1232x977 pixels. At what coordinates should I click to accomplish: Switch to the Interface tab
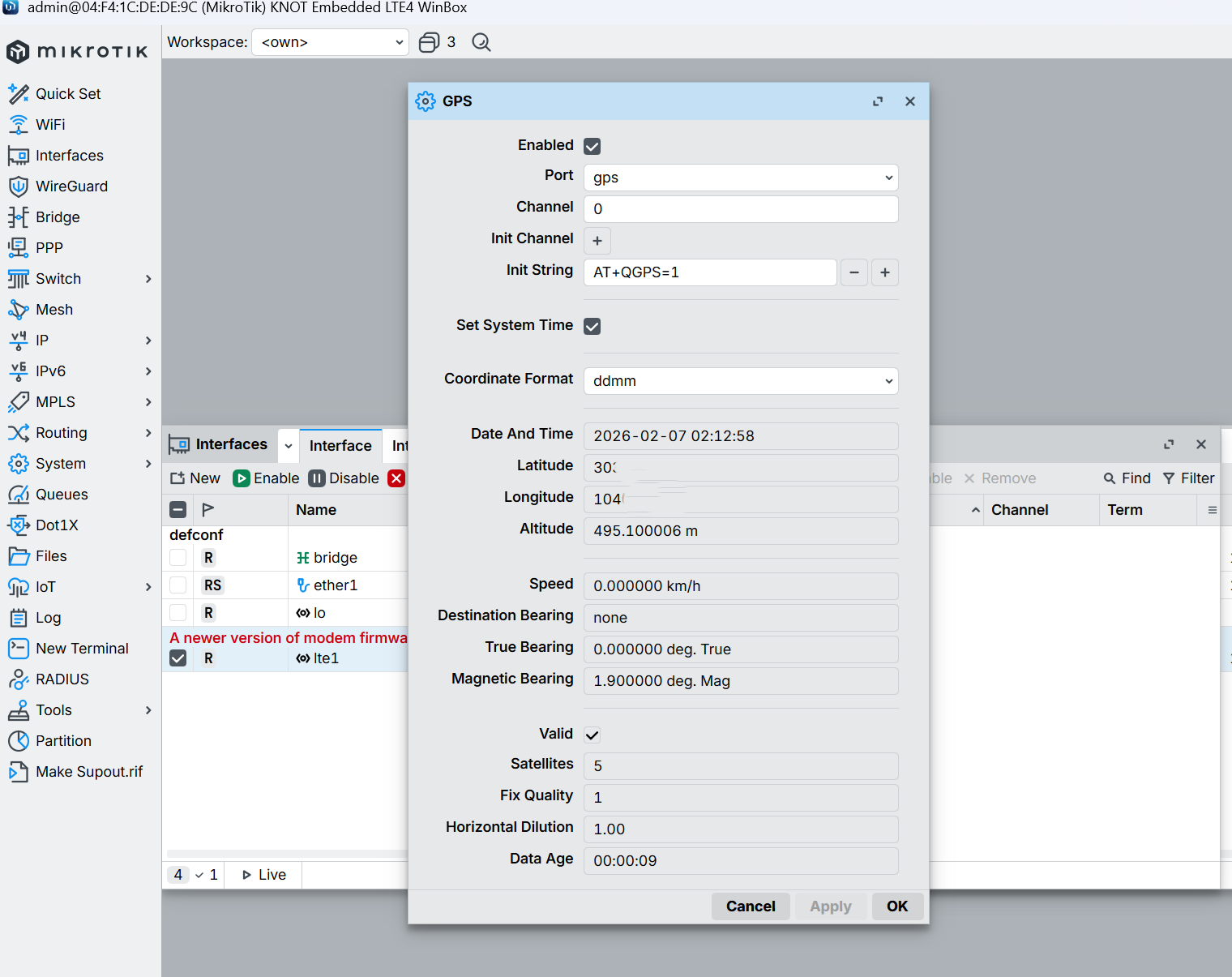click(340, 445)
